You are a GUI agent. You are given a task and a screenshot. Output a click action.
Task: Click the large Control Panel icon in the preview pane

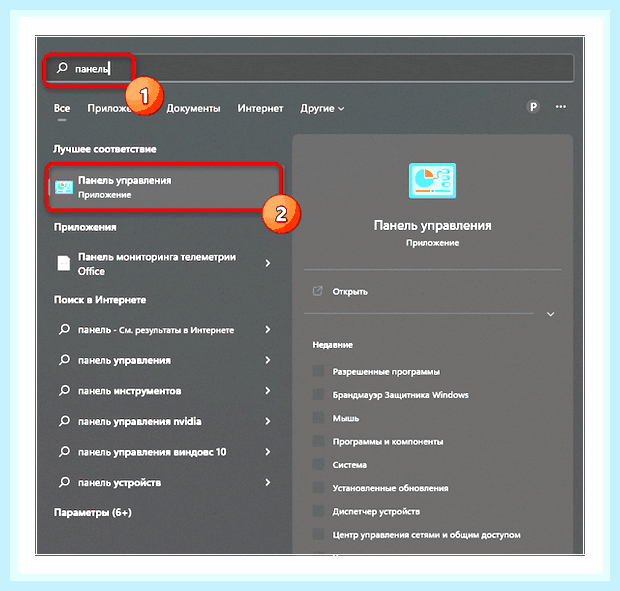432,181
